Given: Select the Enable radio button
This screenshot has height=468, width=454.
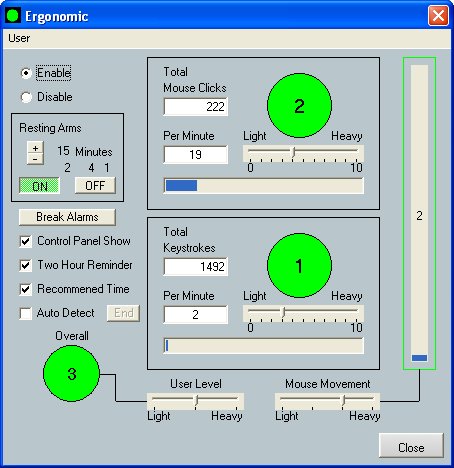Looking at the screenshot, I should [x=26, y=73].
